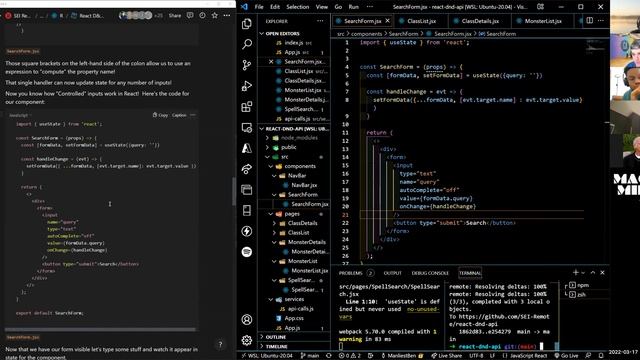Open comments in the Notion window
640x360 pixels.
pos(190,16)
